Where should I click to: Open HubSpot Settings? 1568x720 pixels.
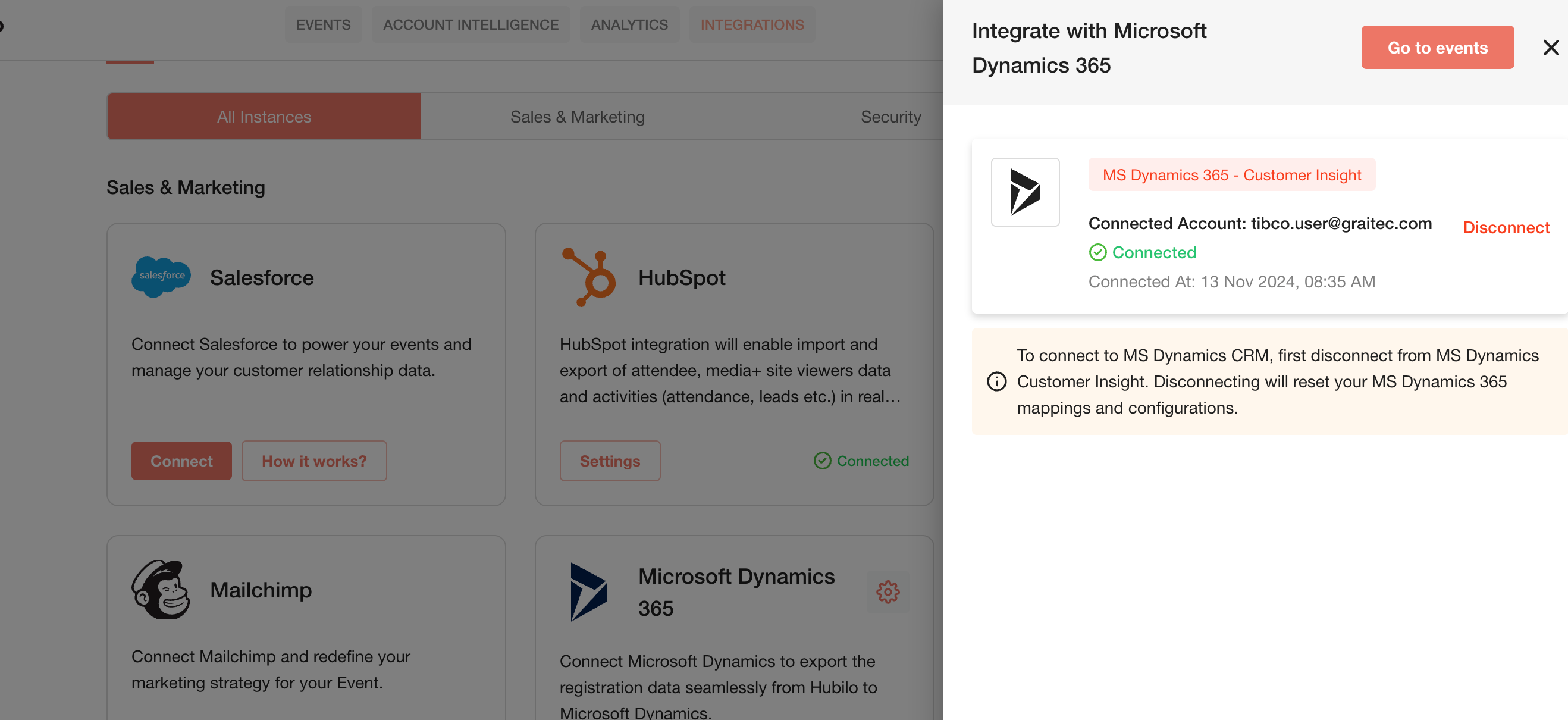point(610,461)
